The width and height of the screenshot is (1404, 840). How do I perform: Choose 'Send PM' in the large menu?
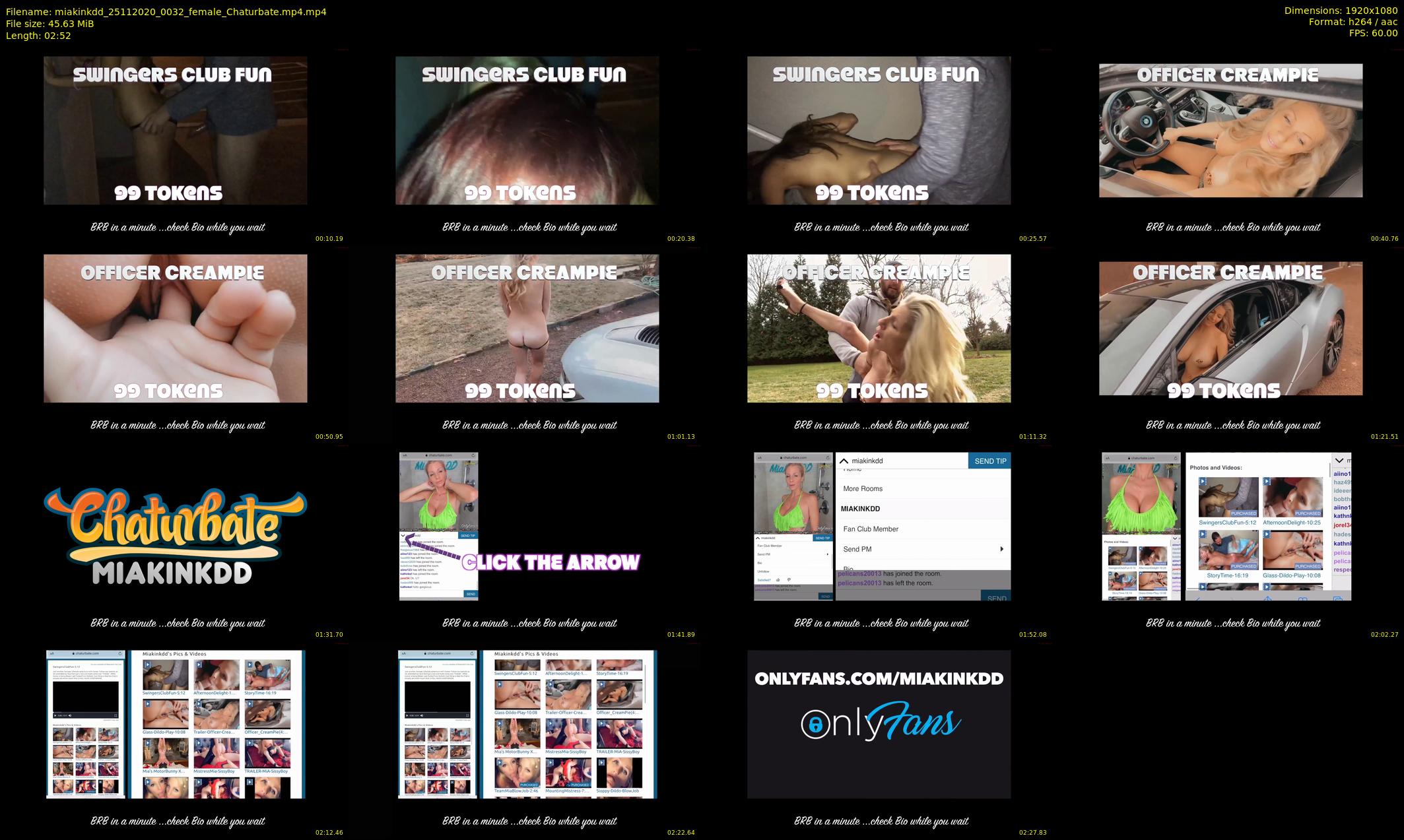(x=857, y=549)
